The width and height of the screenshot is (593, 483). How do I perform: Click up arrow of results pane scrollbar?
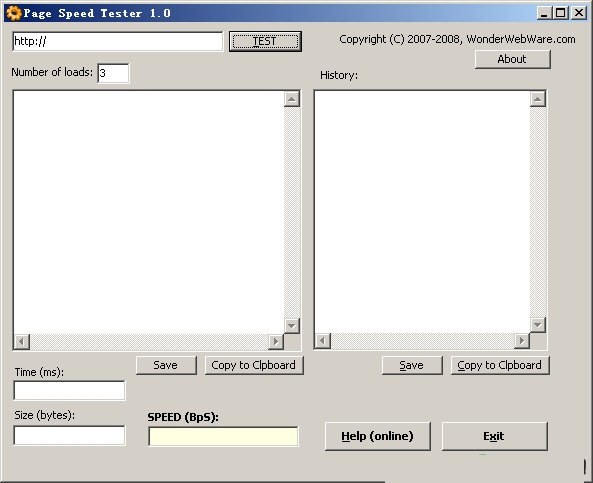coord(292,99)
